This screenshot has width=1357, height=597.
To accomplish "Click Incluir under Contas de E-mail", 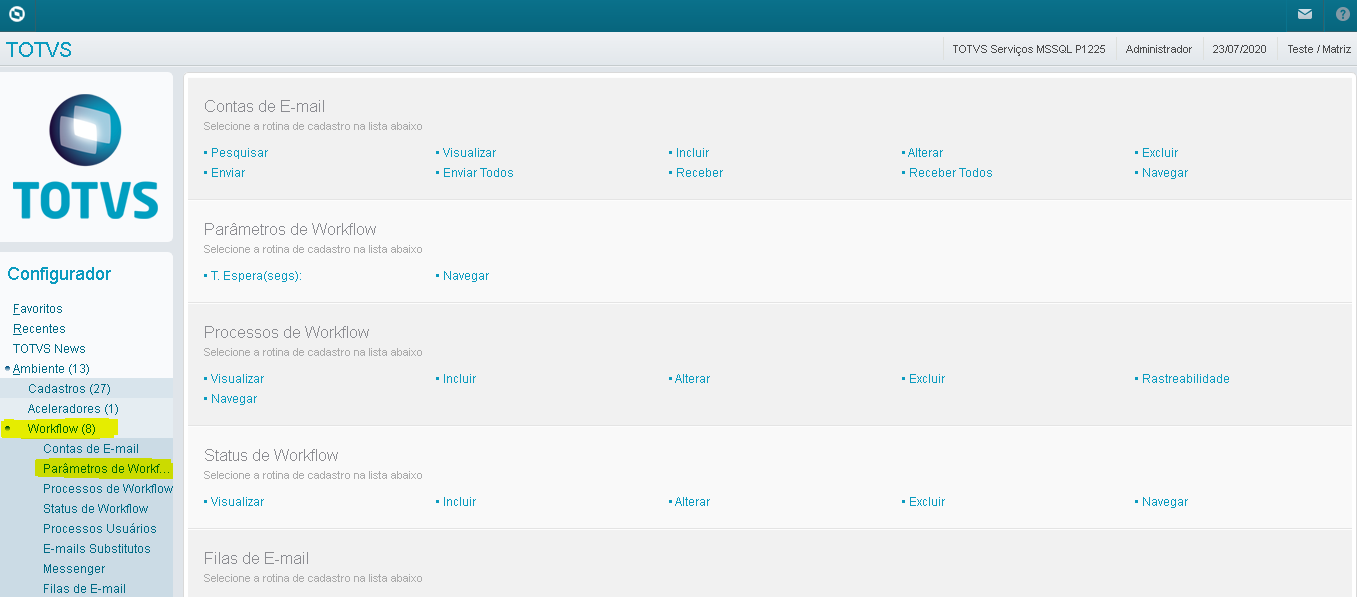I will (692, 153).
